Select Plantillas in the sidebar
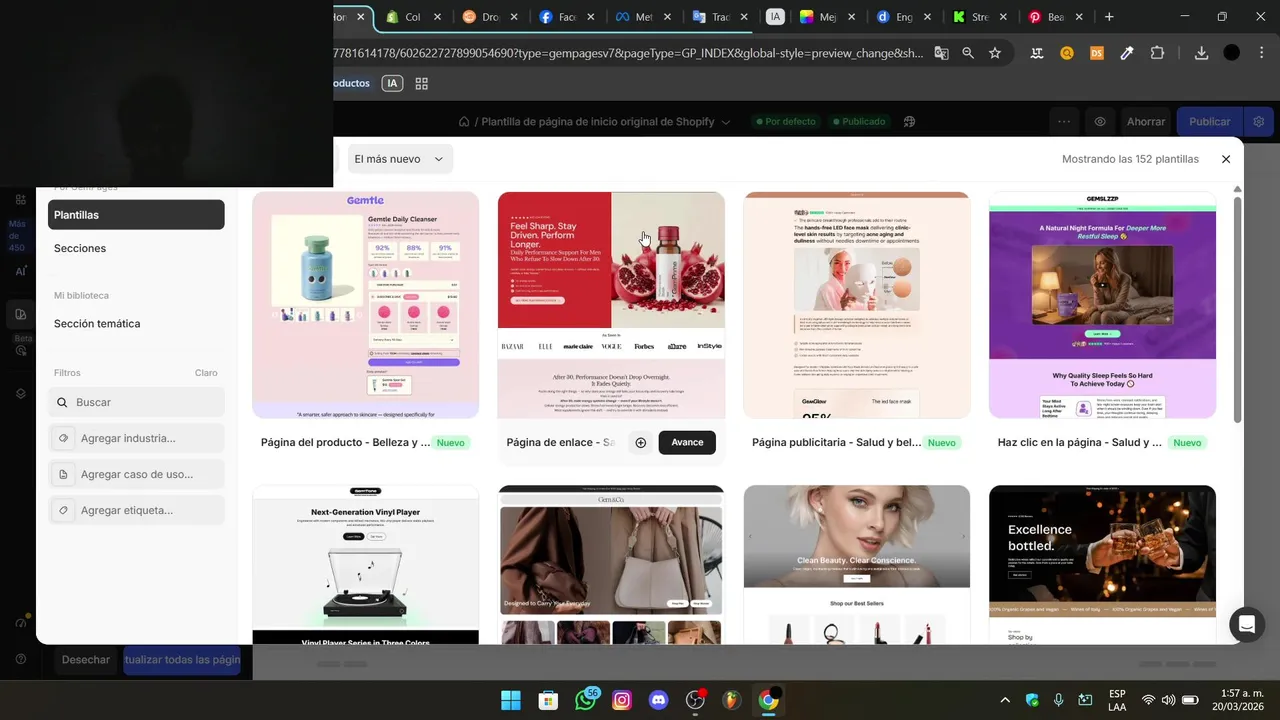 (x=136, y=215)
